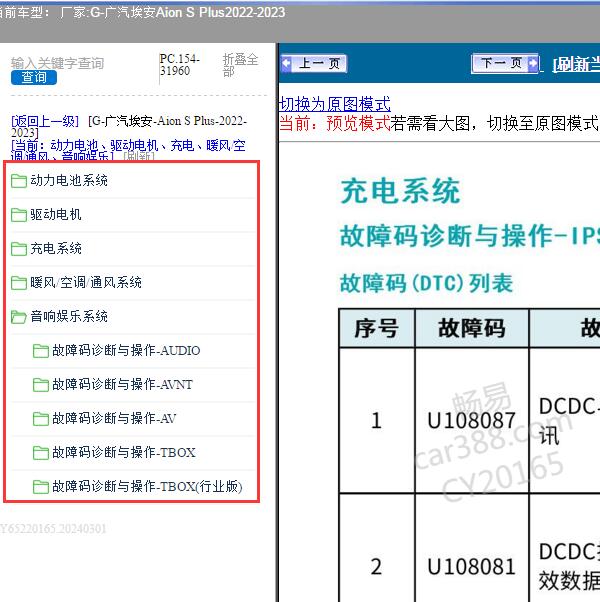This screenshot has height=602, width=600.
Task: Collapse the open folder icon of 音响娱乐系统
Action: pos(18,317)
